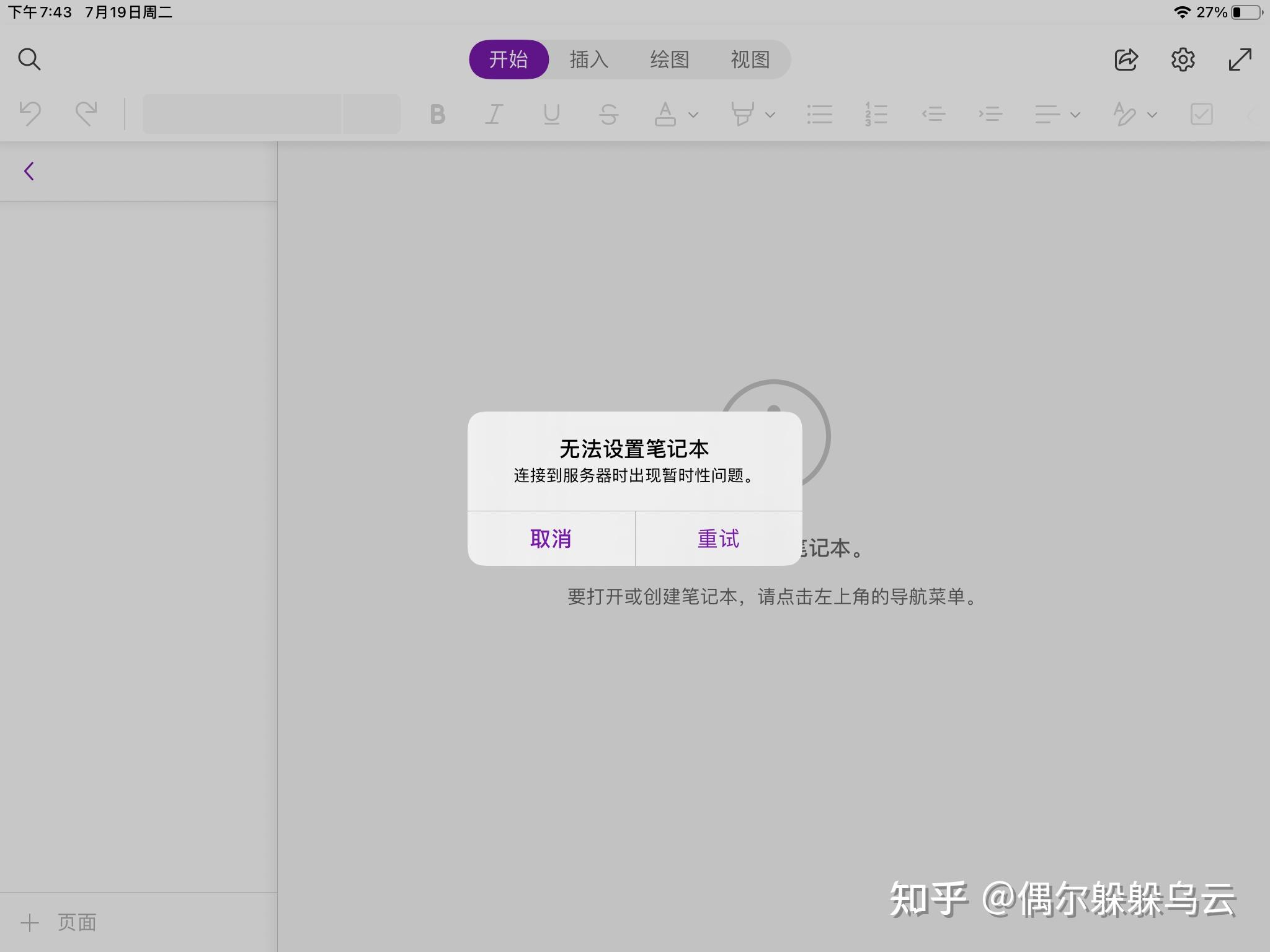The image size is (1270, 952).
Task: Toggle bold formatting
Action: click(438, 115)
